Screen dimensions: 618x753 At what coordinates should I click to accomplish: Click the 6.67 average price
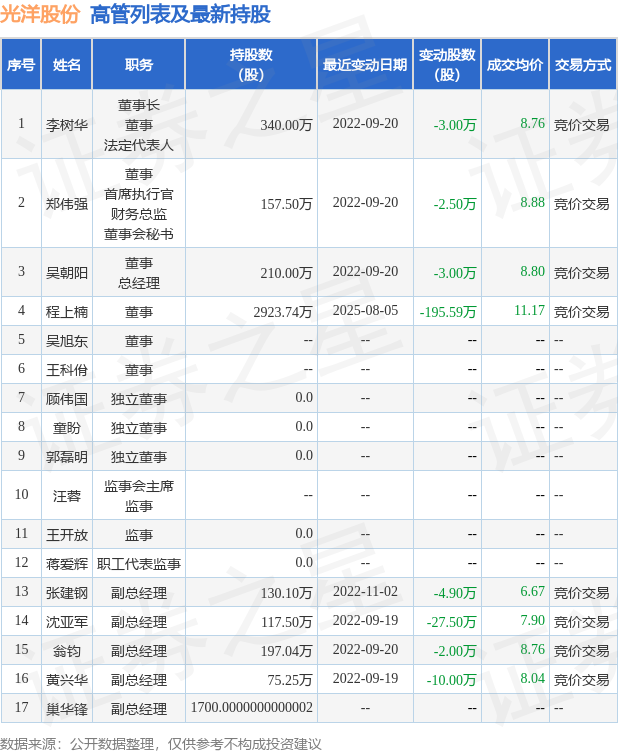pos(533,591)
